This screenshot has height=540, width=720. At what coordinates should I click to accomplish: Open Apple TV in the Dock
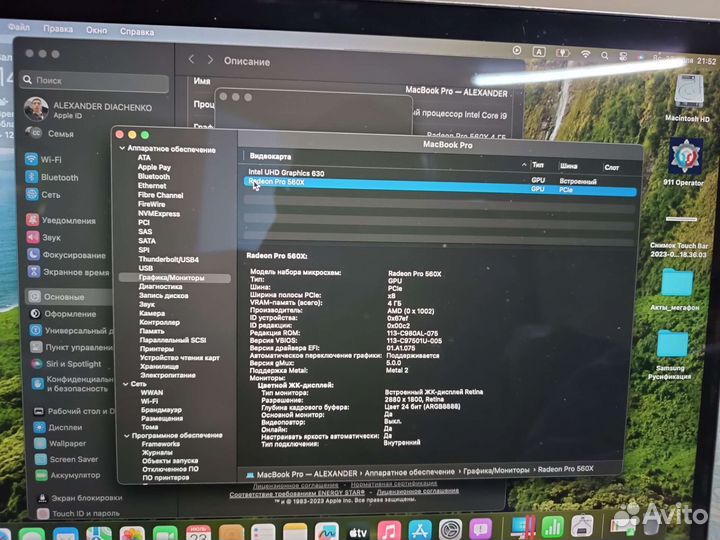tap(358, 532)
